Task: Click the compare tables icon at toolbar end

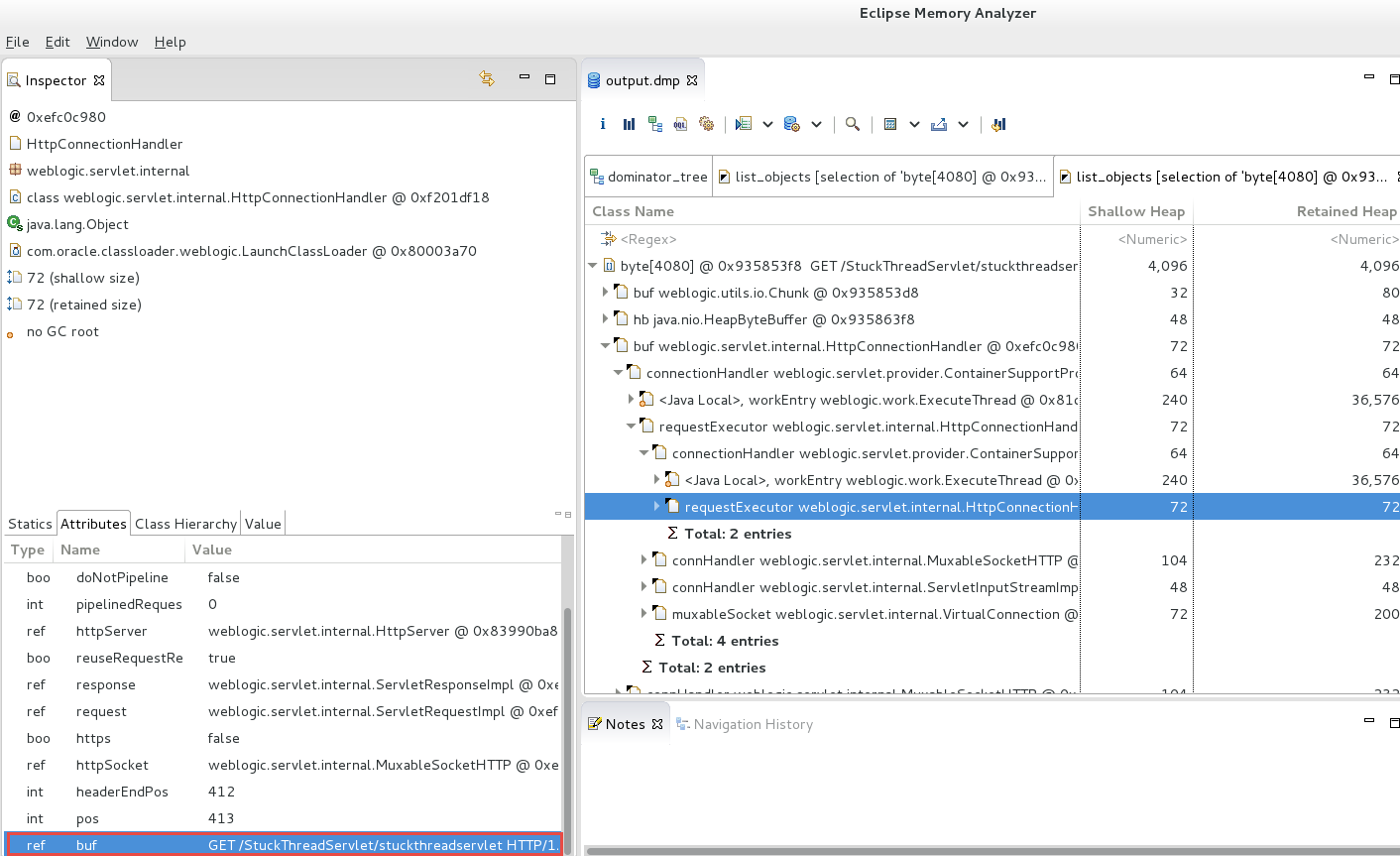Action: tap(997, 124)
